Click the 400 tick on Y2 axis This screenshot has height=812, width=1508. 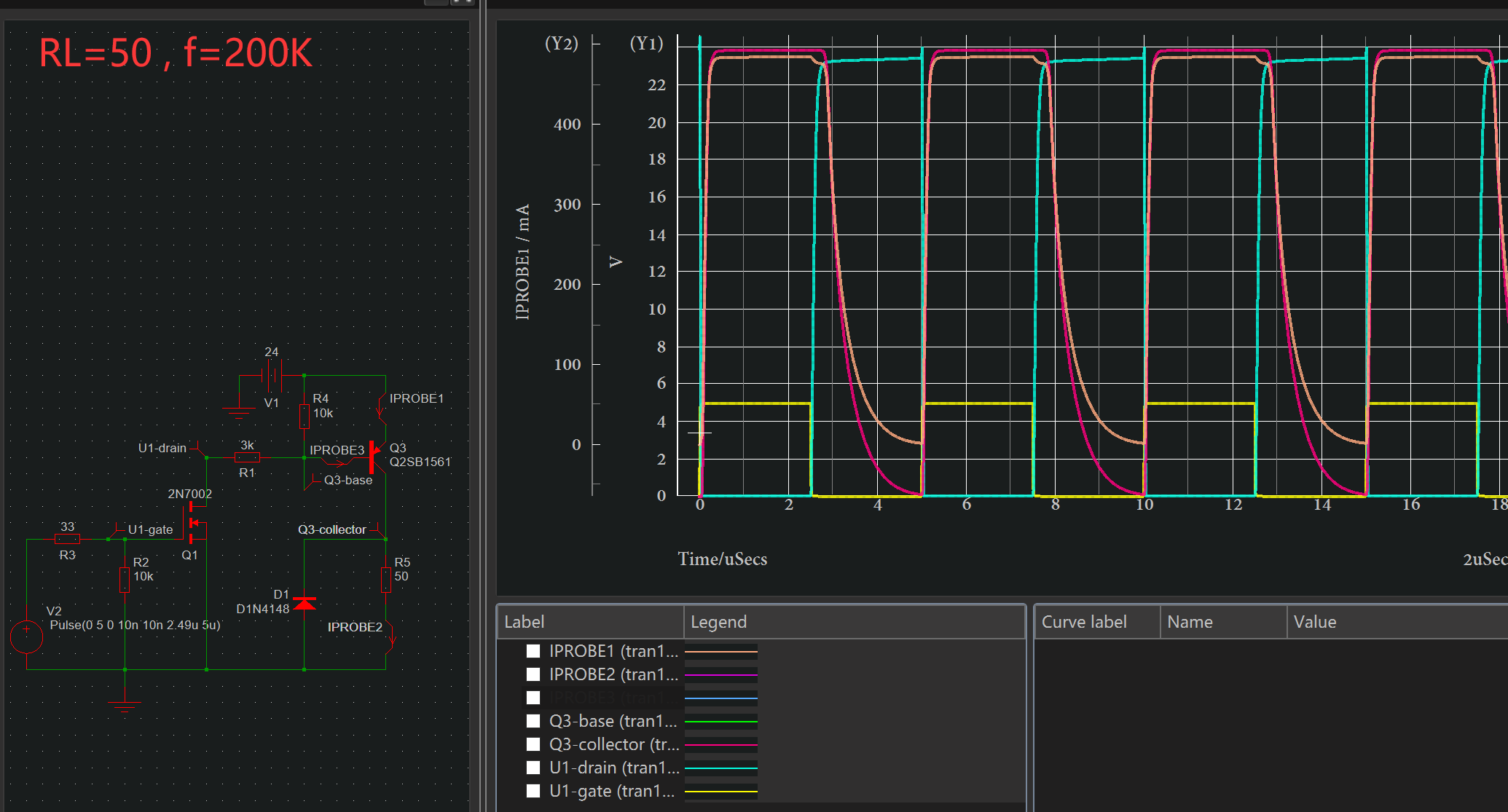pos(568,125)
